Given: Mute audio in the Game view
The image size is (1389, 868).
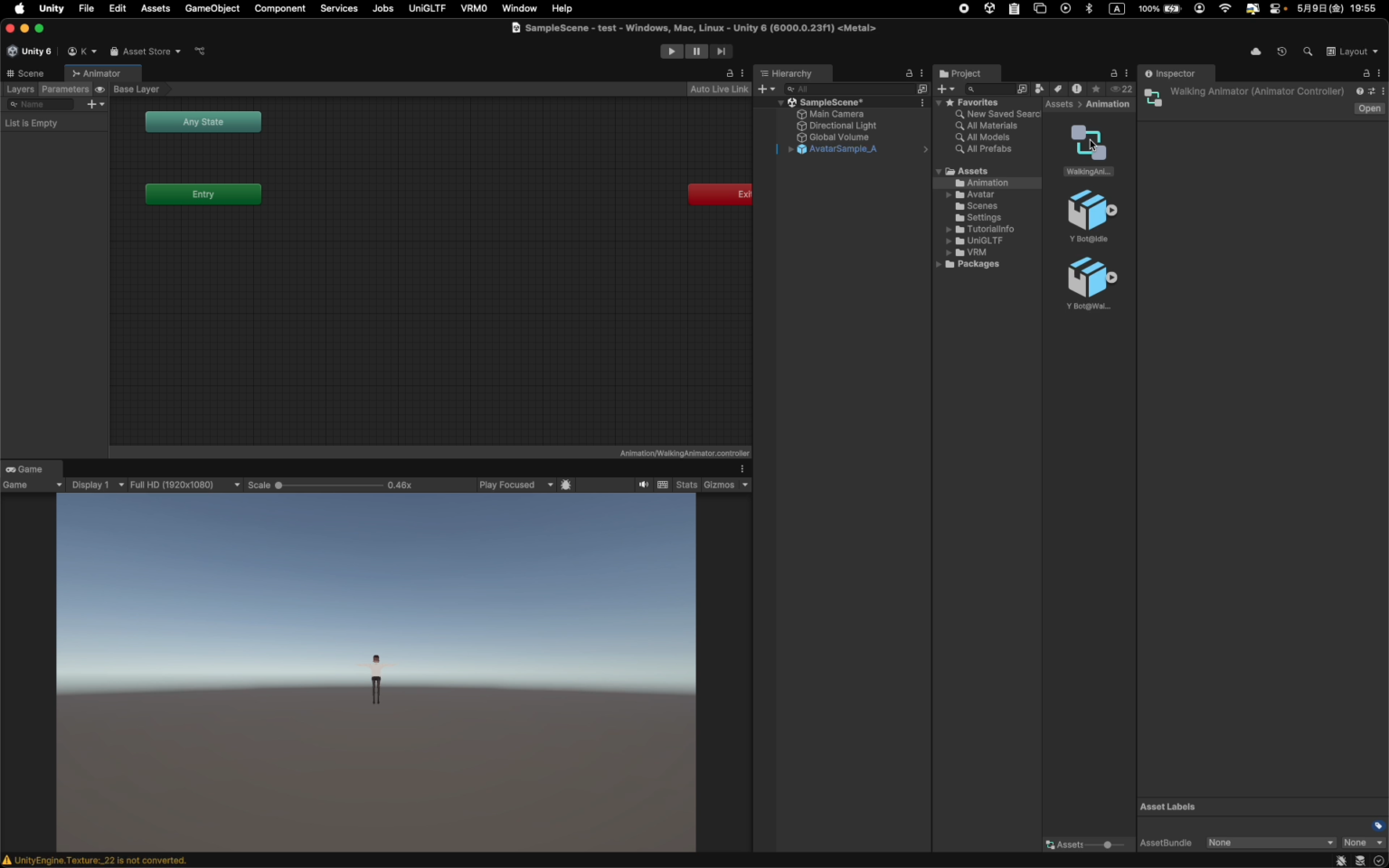Looking at the screenshot, I should [x=643, y=485].
